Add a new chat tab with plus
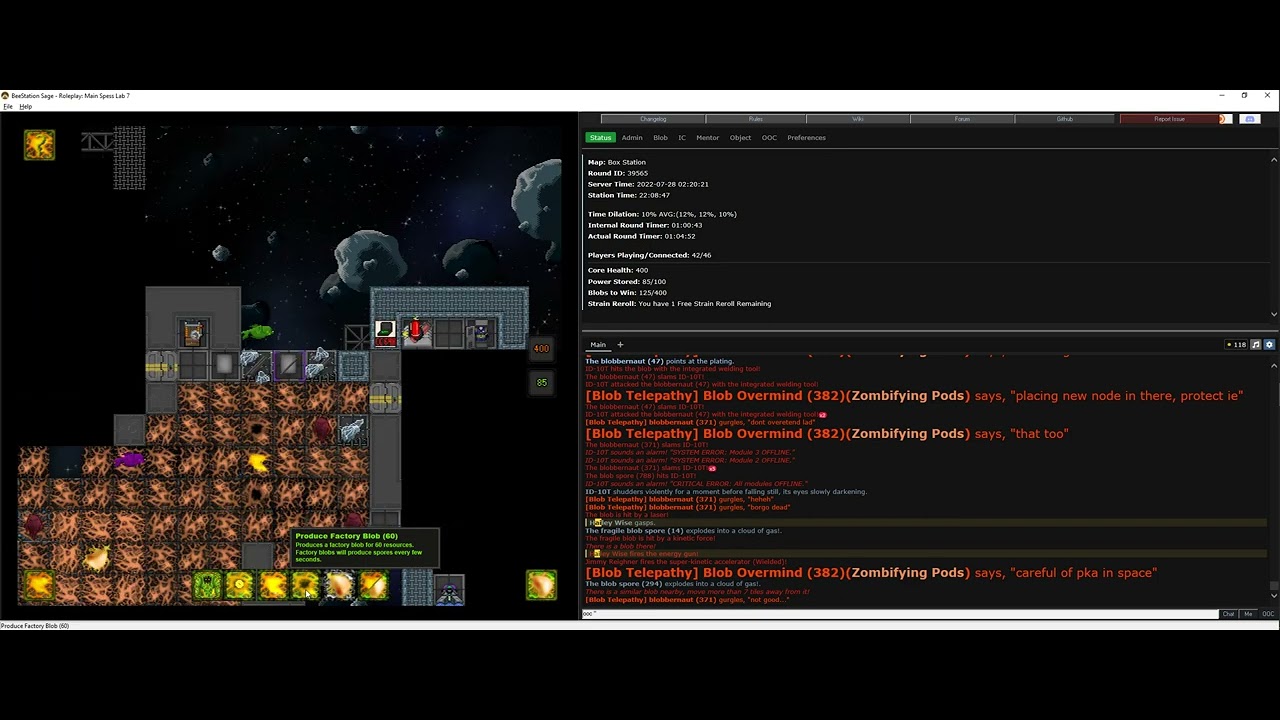 point(619,344)
